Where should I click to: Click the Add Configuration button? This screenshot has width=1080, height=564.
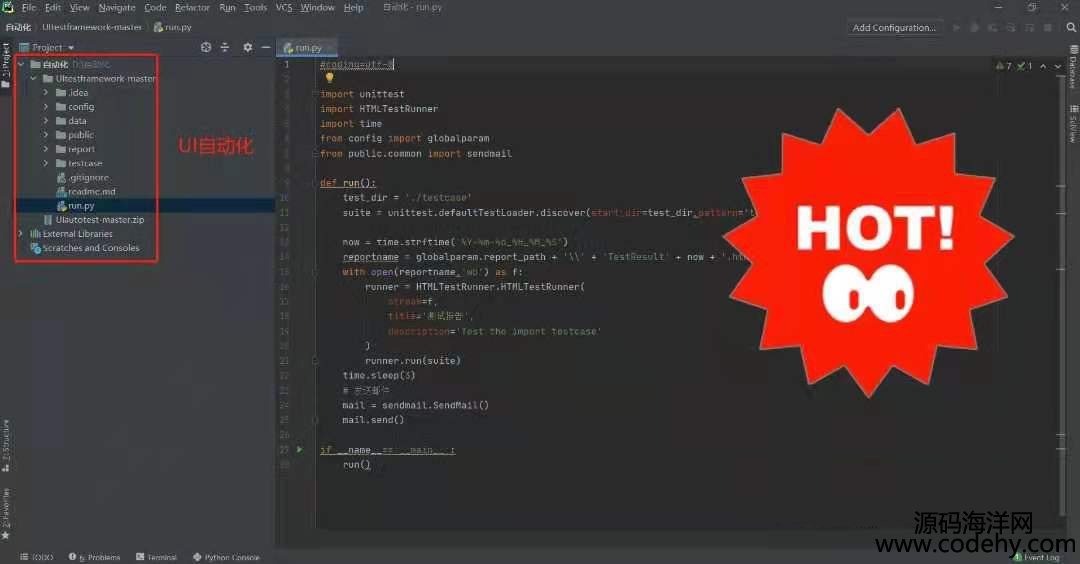893,28
